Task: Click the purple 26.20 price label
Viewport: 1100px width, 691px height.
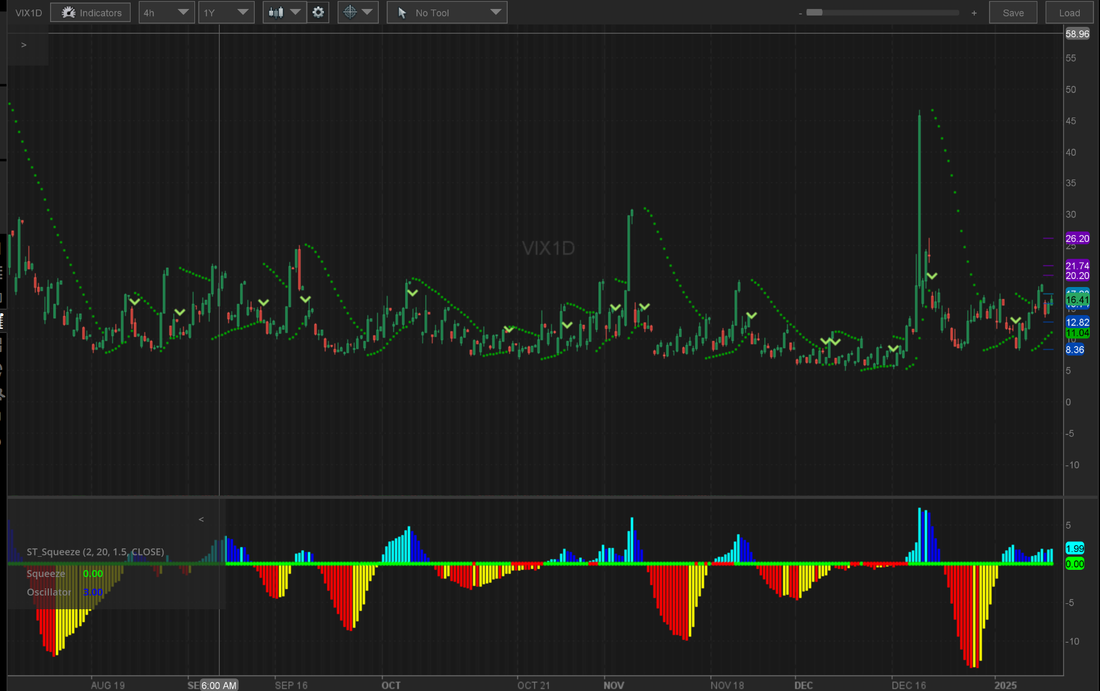Action: (x=1078, y=239)
